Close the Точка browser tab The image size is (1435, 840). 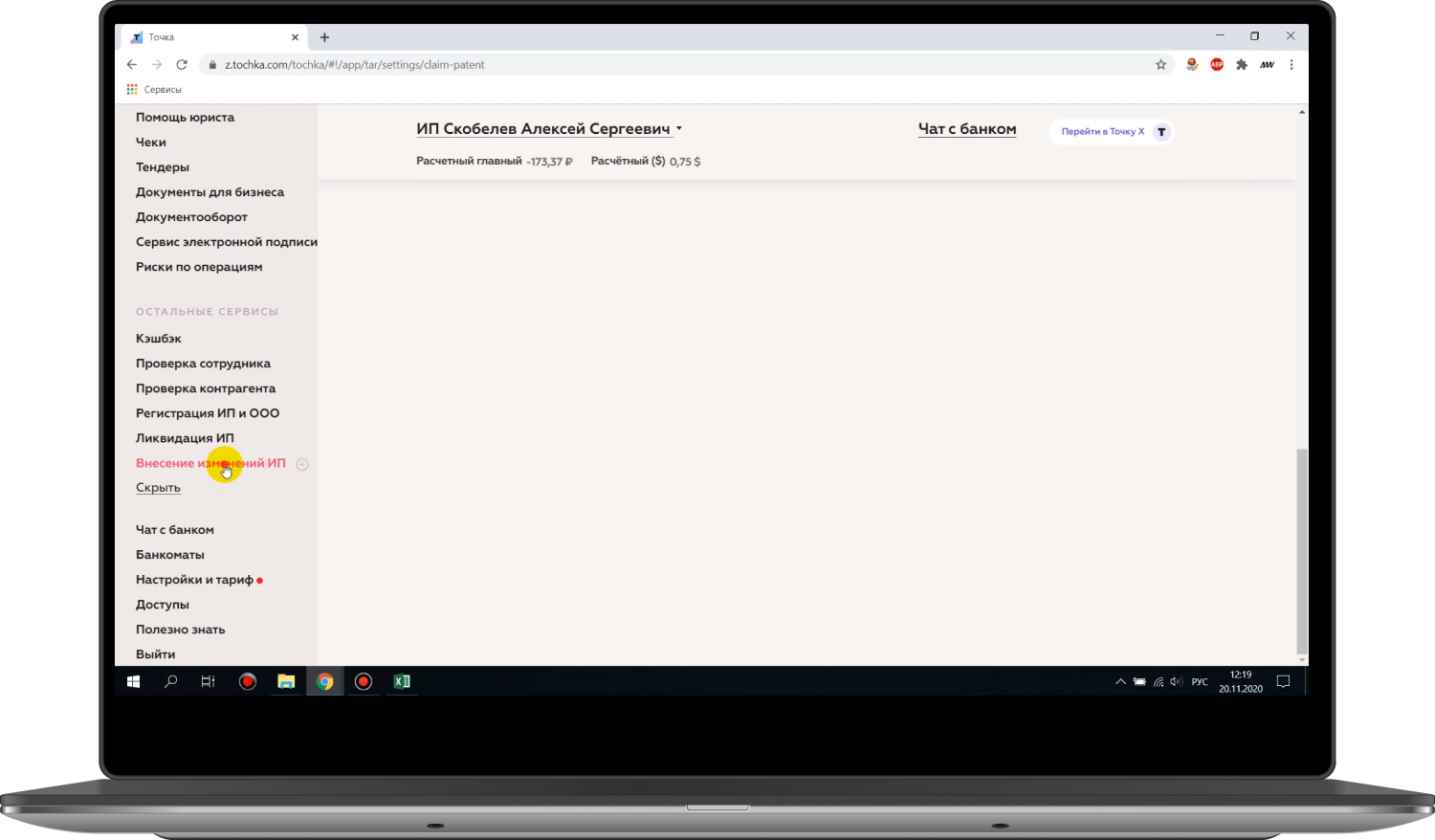point(295,37)
